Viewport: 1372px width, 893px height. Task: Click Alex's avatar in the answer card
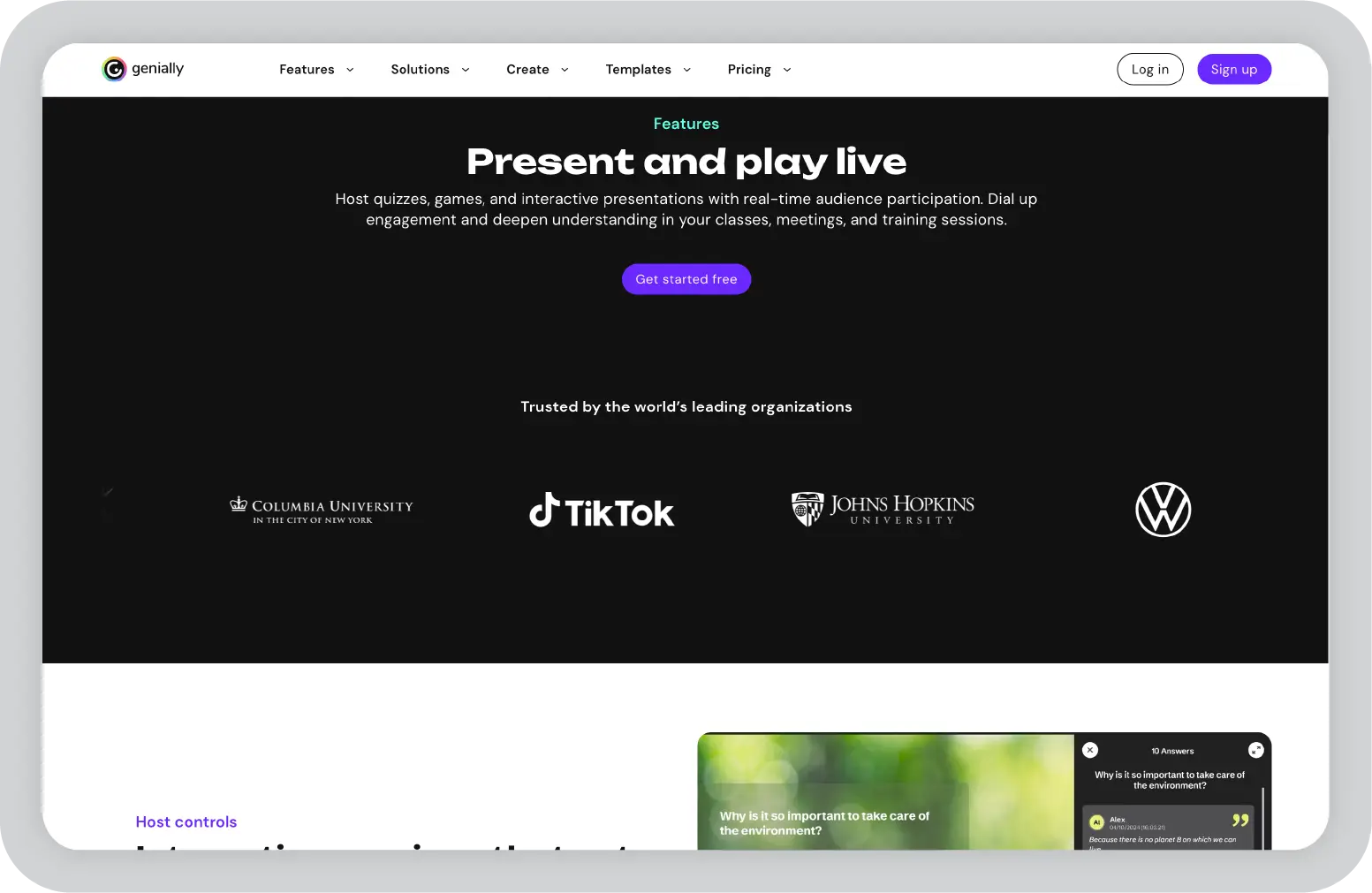tap(1097, 822)
